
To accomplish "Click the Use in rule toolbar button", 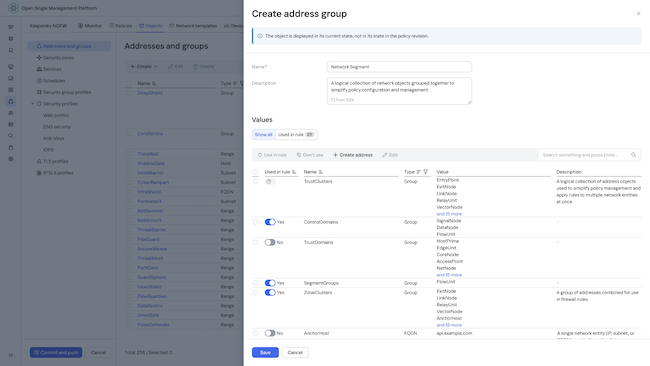I will [272, 155].
